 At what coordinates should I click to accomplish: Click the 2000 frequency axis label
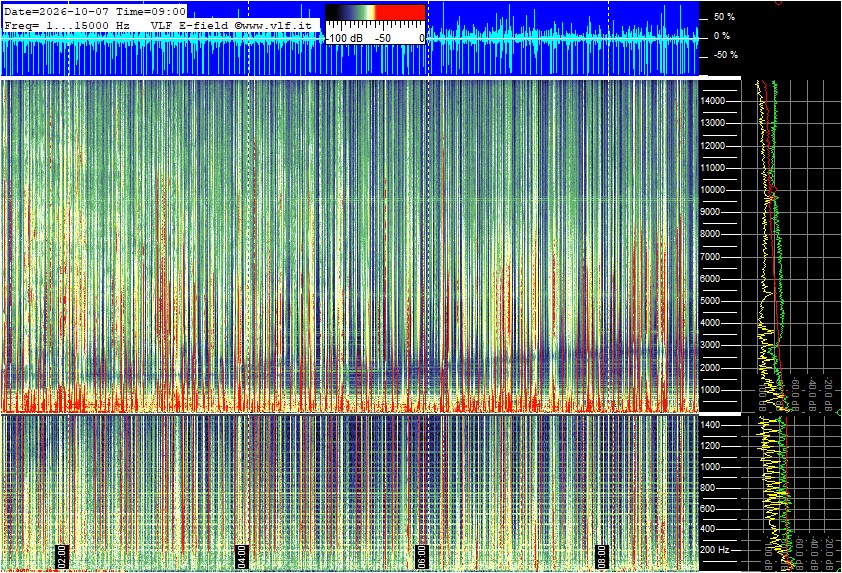click(x=710, y=368)
